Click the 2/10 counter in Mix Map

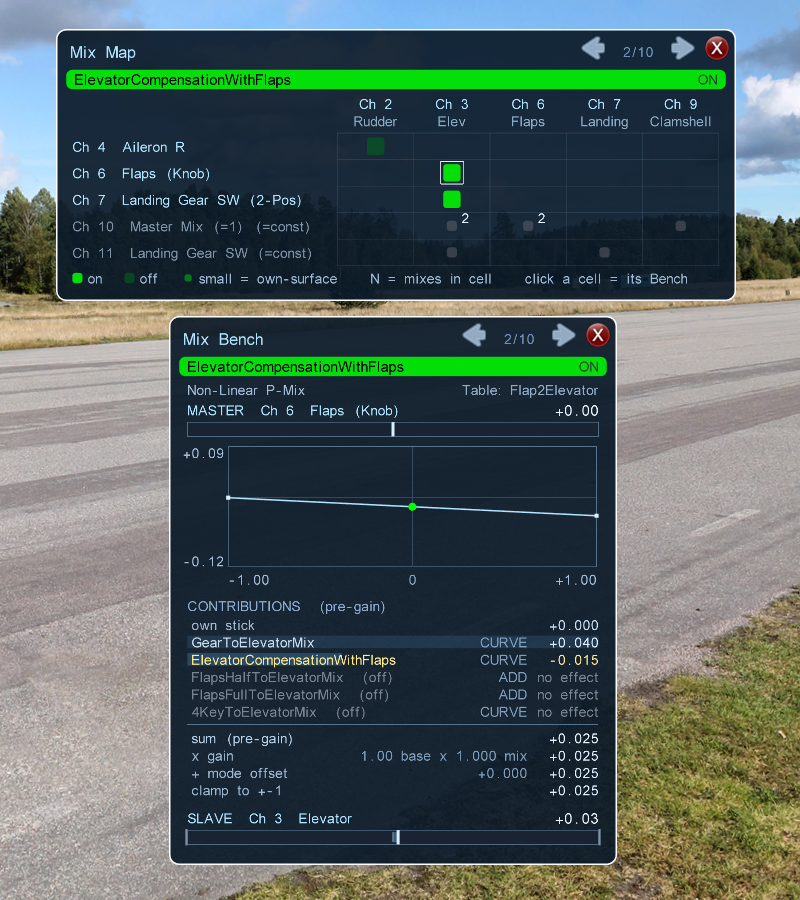pyautogui.click(x=638, y=52)
